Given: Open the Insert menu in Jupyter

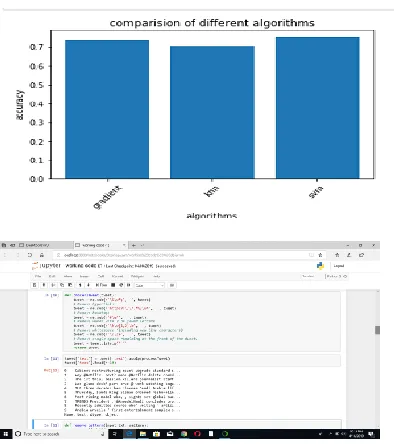Looking at the screenshot, I should point(85,276).
